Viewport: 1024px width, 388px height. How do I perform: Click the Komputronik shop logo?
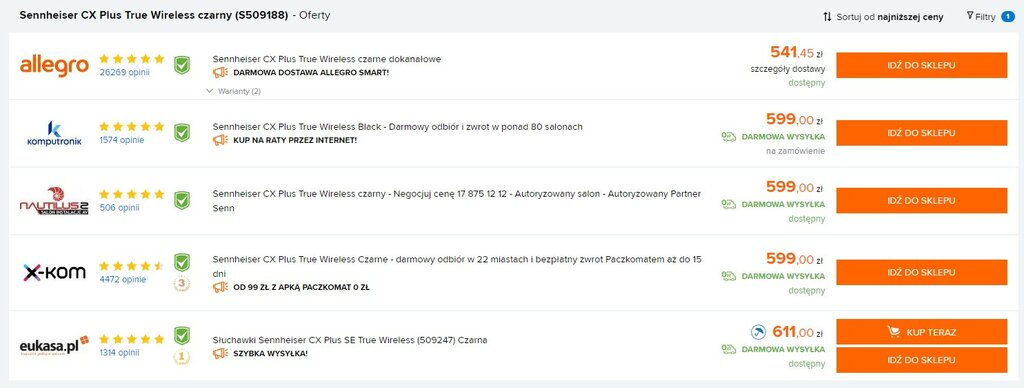click(54, 133)
